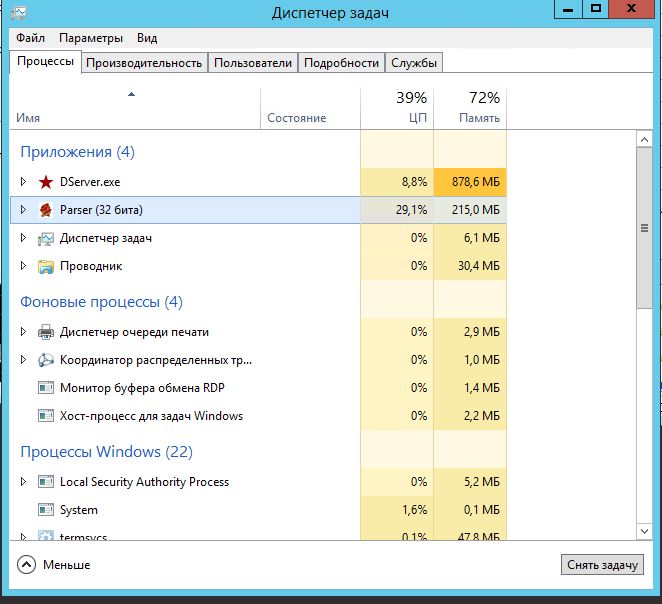Expand the DServer.exe process tree
This screenshot has width=662, height=604.
click(x=23, y=181)
